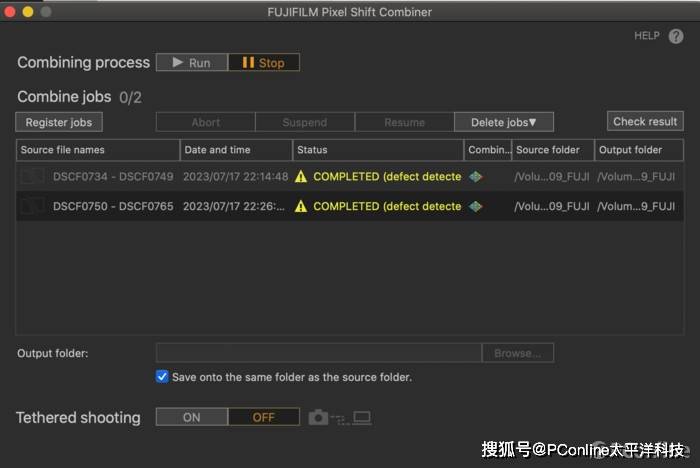Open the Delete jobs dropdown

(504, 122)
